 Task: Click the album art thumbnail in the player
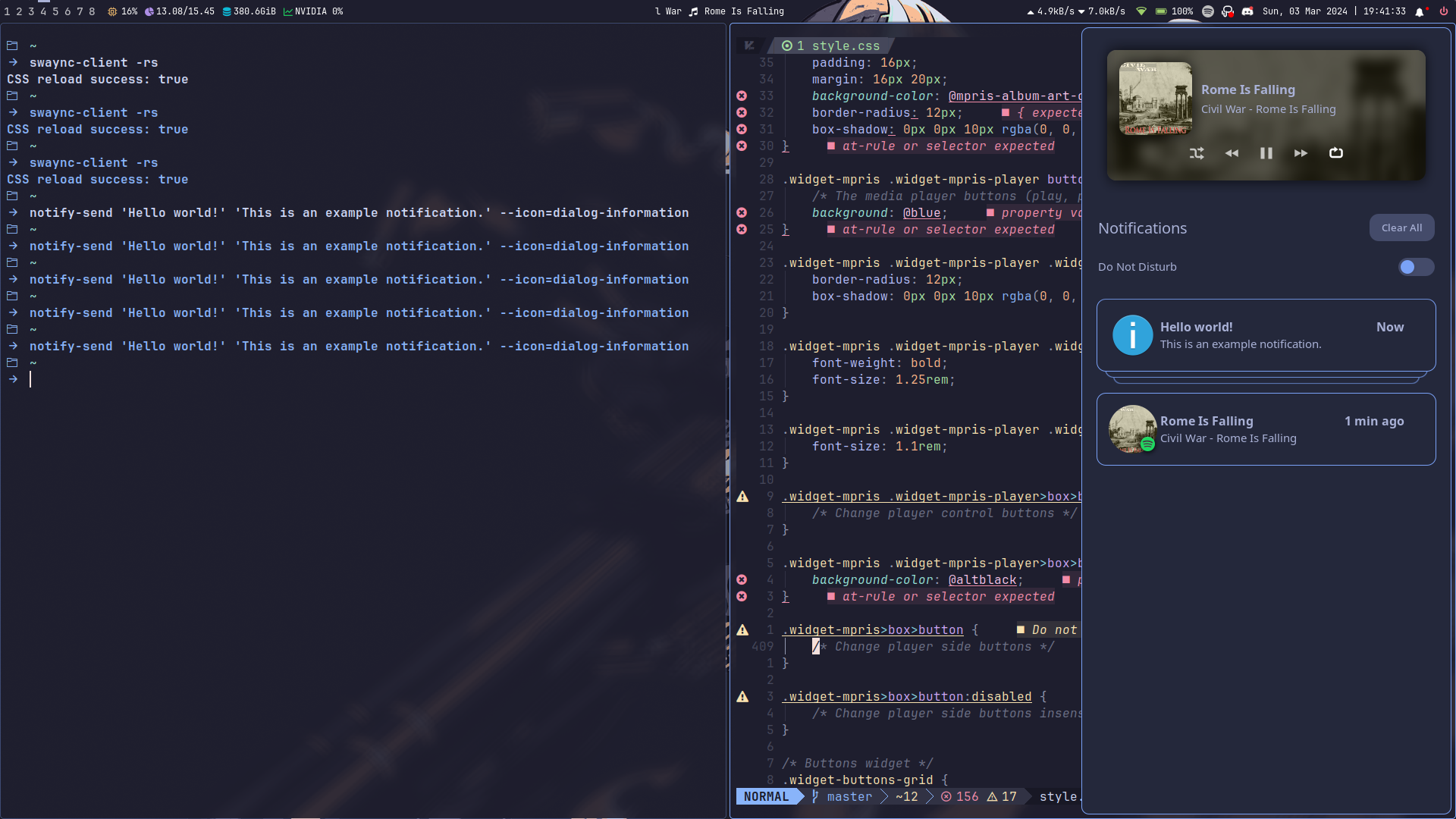[1156, 99]
